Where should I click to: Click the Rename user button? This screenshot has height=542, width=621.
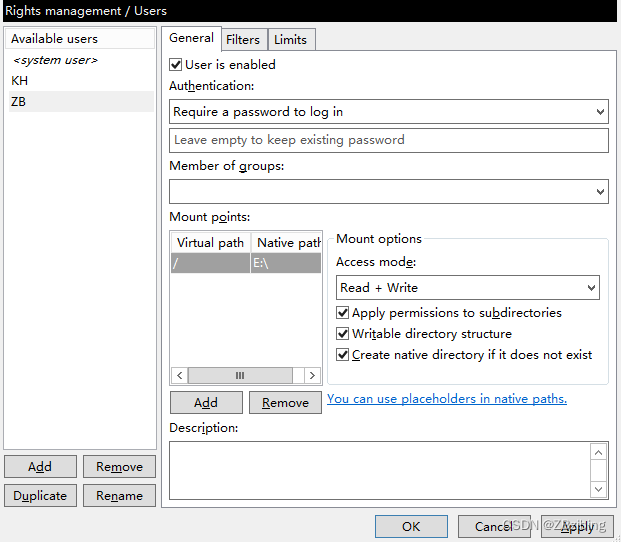click(x=119, y=495)
